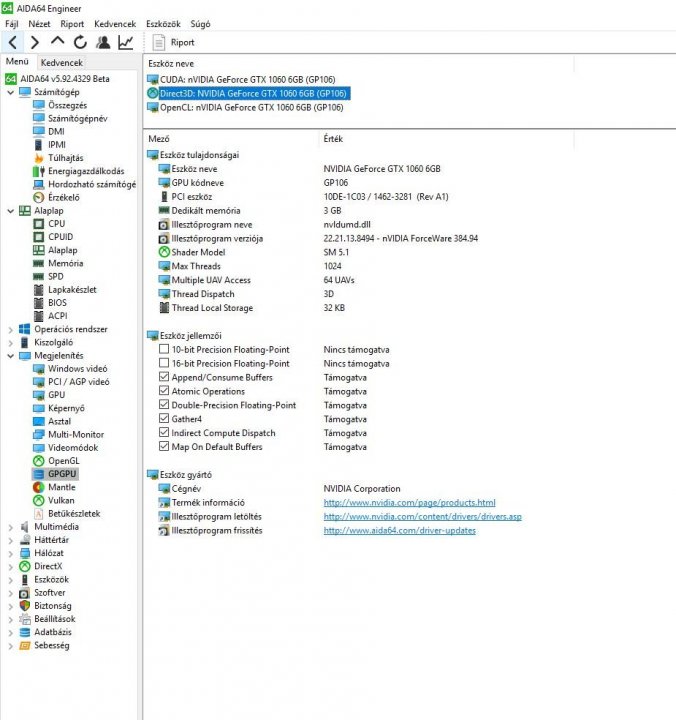Open Lapkakészlet chipset item

[x=72, y=289]
